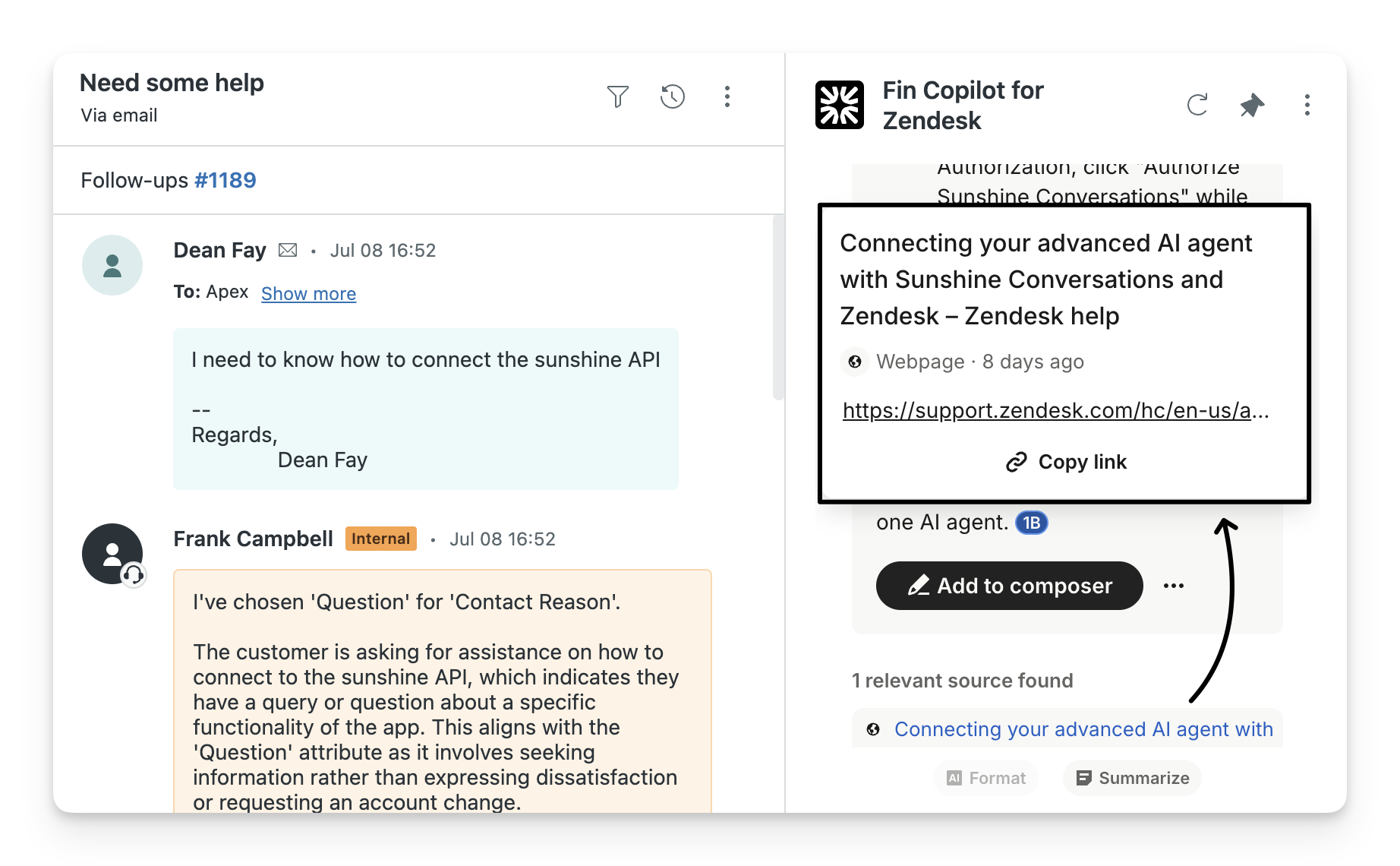Click the 1B source citation badge
The height and width of the screenshot is (866, 1400).
pyautogui.click(x=1031, y=523)
